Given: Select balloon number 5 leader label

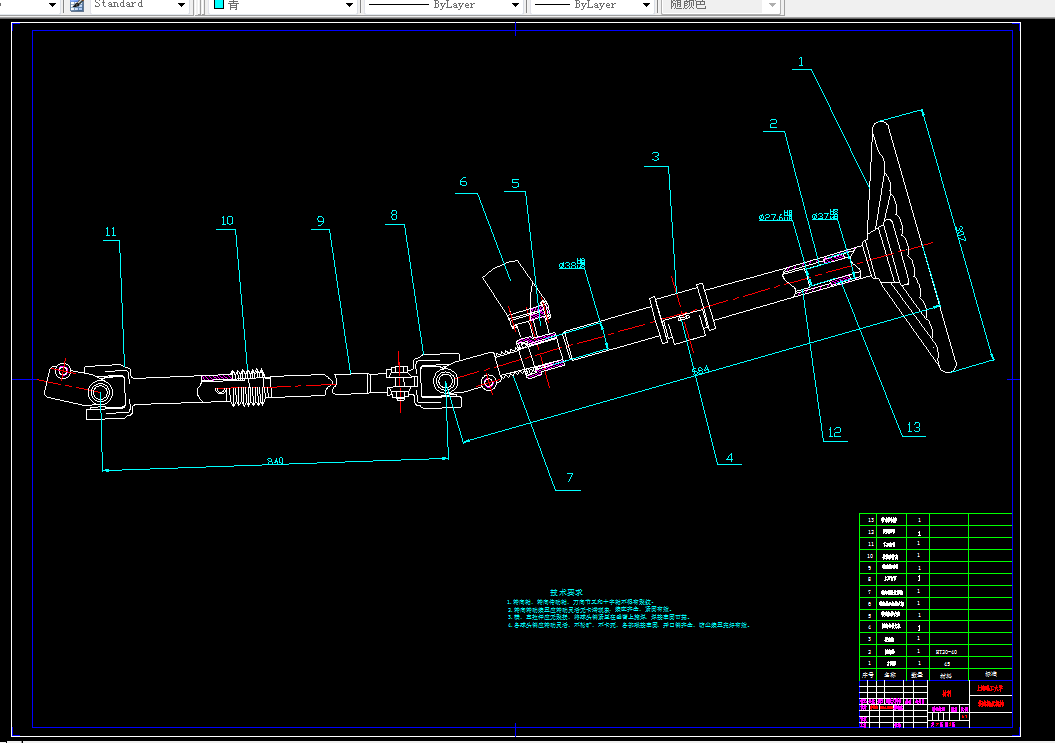Looking at the screenshot, I should [515, 184].
